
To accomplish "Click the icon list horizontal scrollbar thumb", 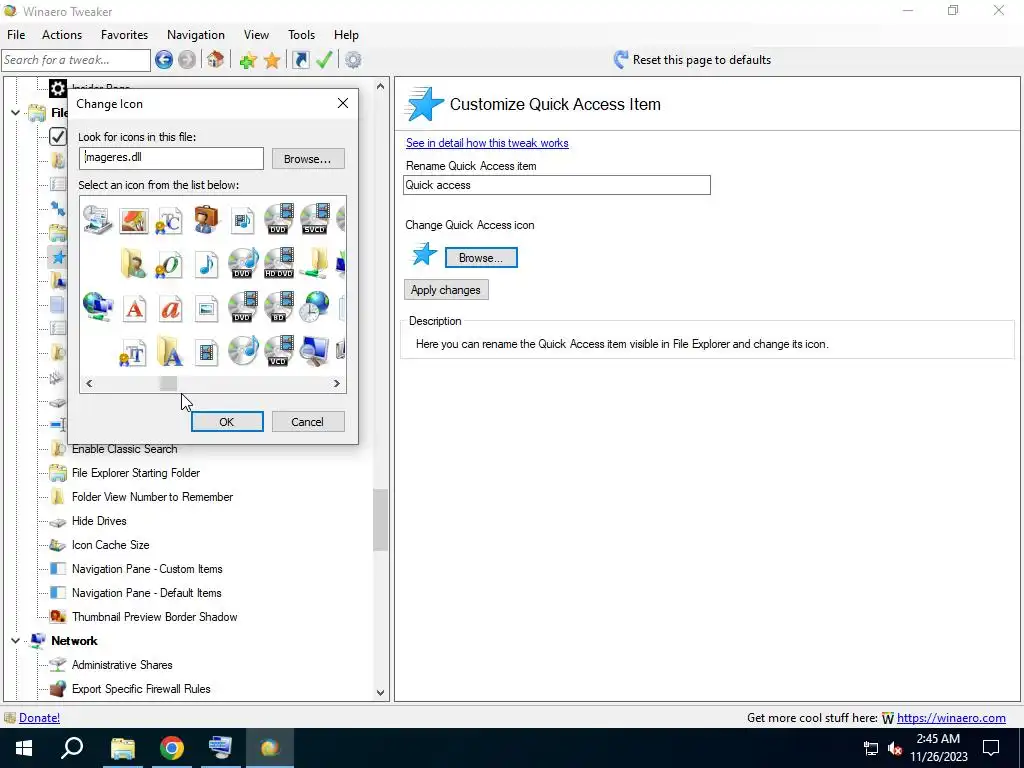I will [168, 383].
